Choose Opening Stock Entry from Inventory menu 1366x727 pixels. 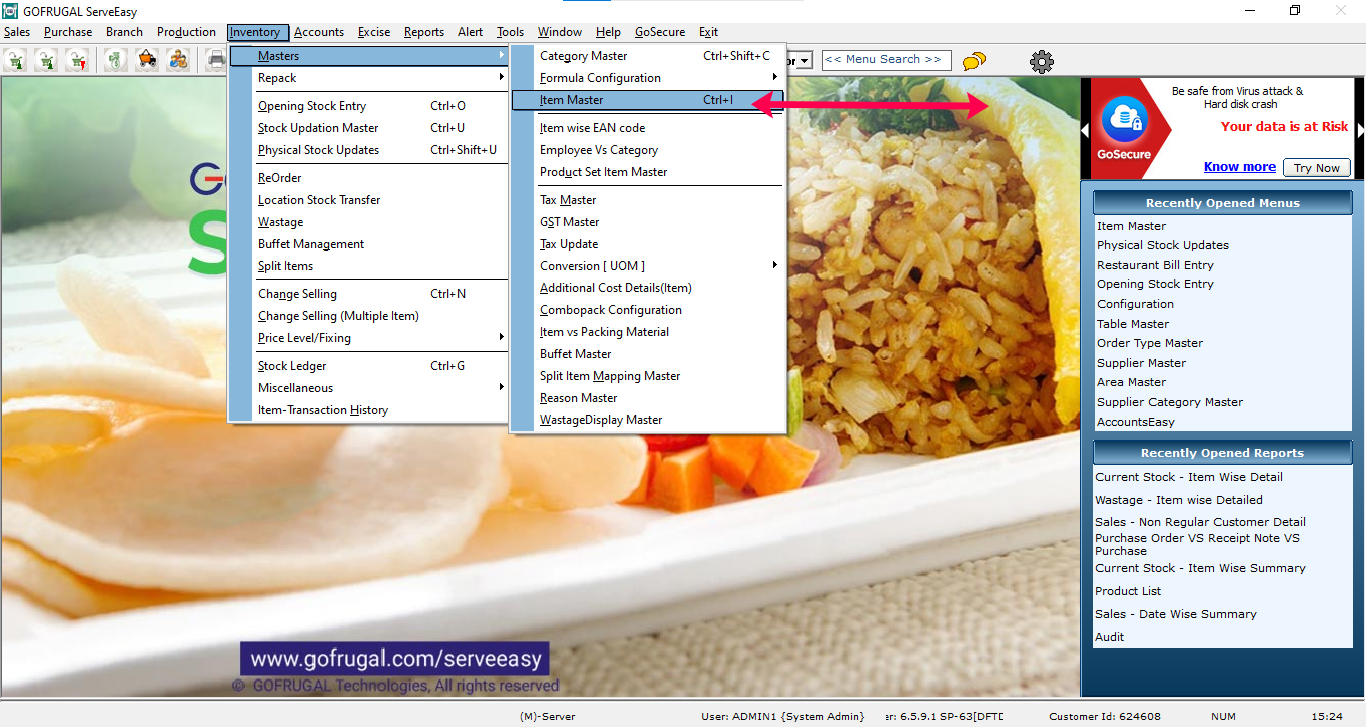click(369, 106)
